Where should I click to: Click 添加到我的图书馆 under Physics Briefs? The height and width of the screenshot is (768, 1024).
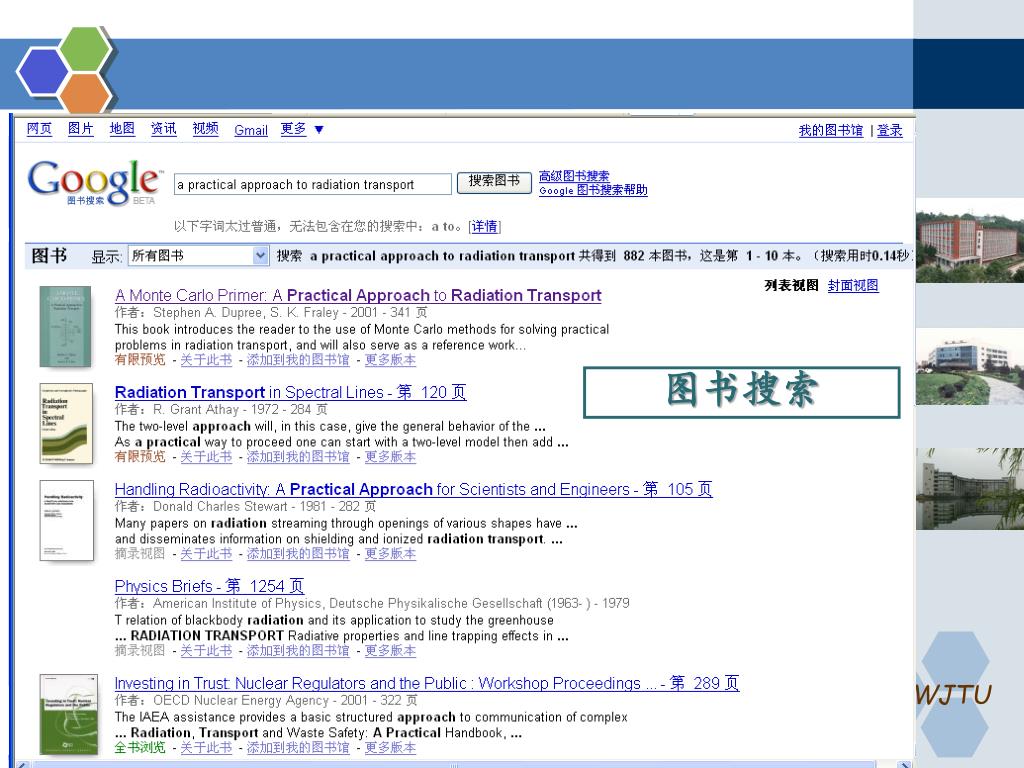pos(298,650)
